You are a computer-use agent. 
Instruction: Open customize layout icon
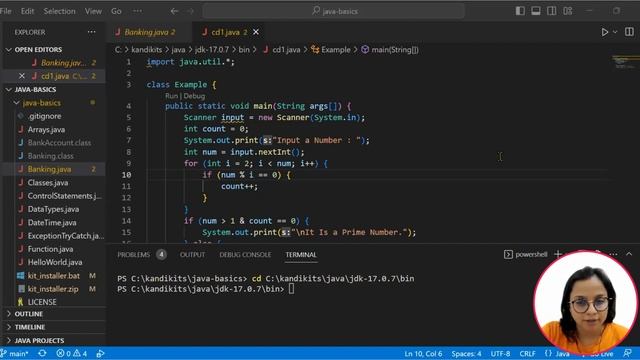click(x=568, y=11)
